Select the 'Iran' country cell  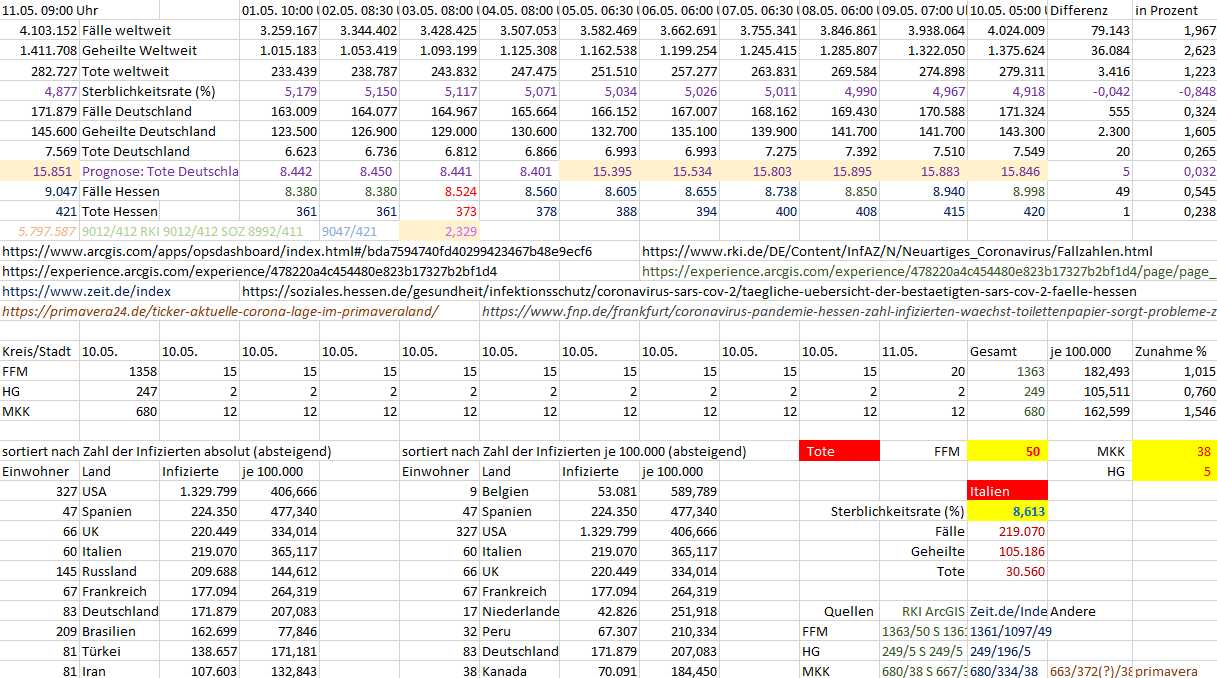tap(96, 671)
